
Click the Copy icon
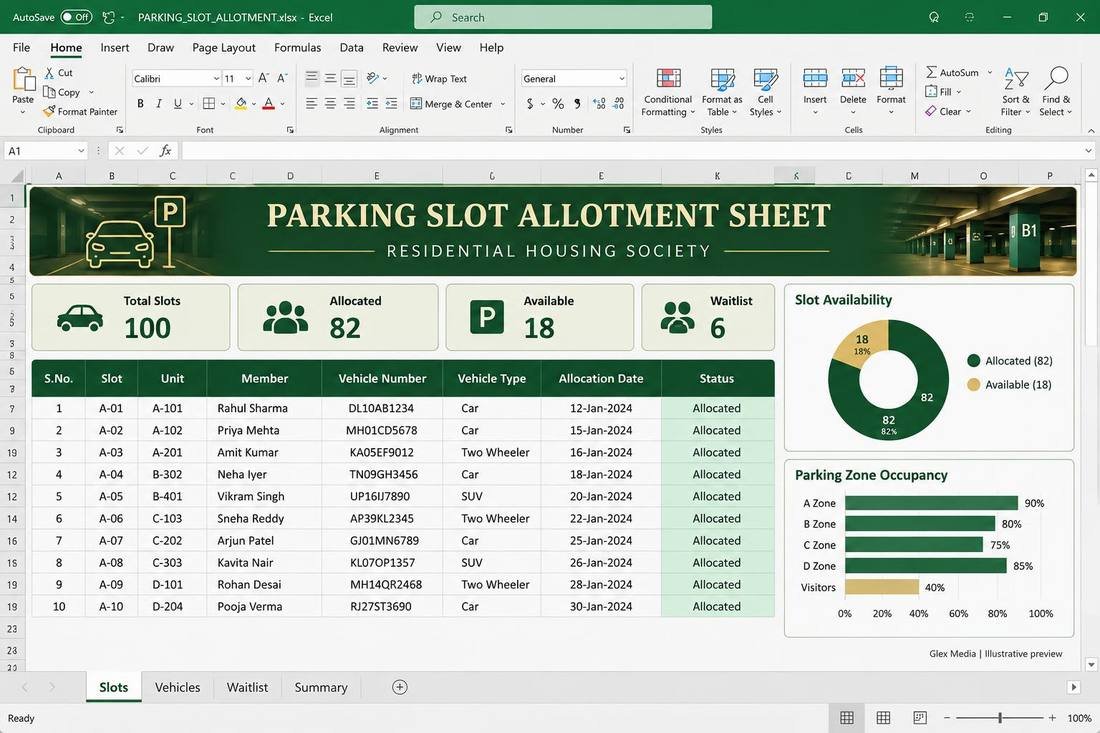click(49, 92)
